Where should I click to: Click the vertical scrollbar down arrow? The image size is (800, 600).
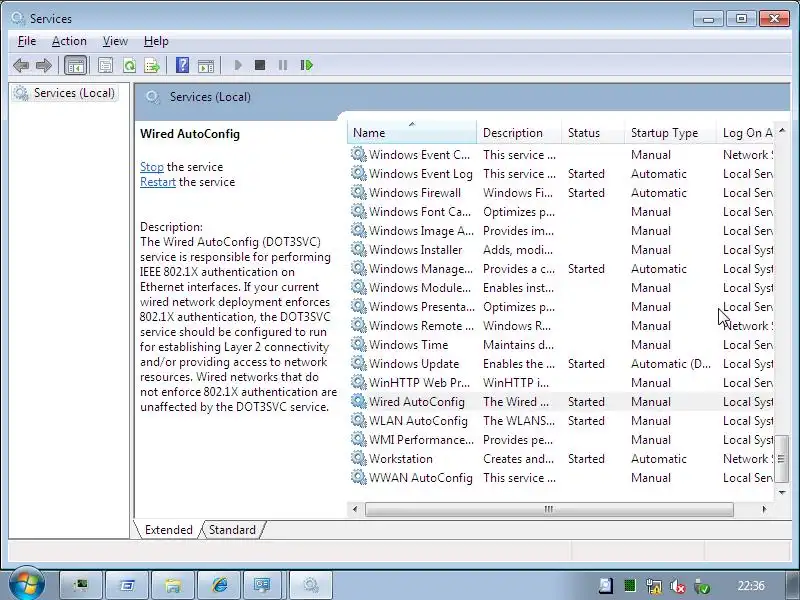(x=782, y=492)
